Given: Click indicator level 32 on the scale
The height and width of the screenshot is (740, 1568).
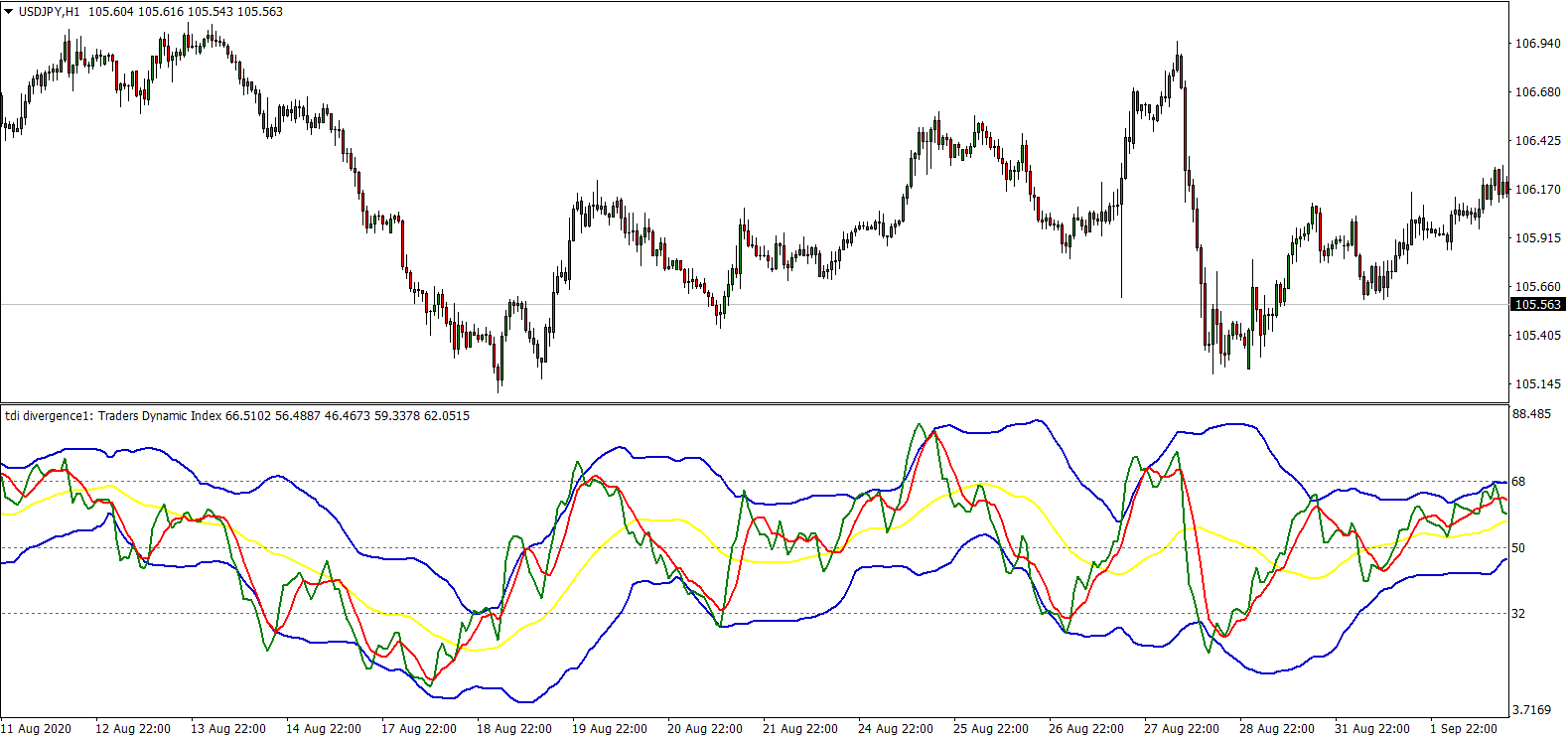Looking at the screenshot, I should (1518, 614).
